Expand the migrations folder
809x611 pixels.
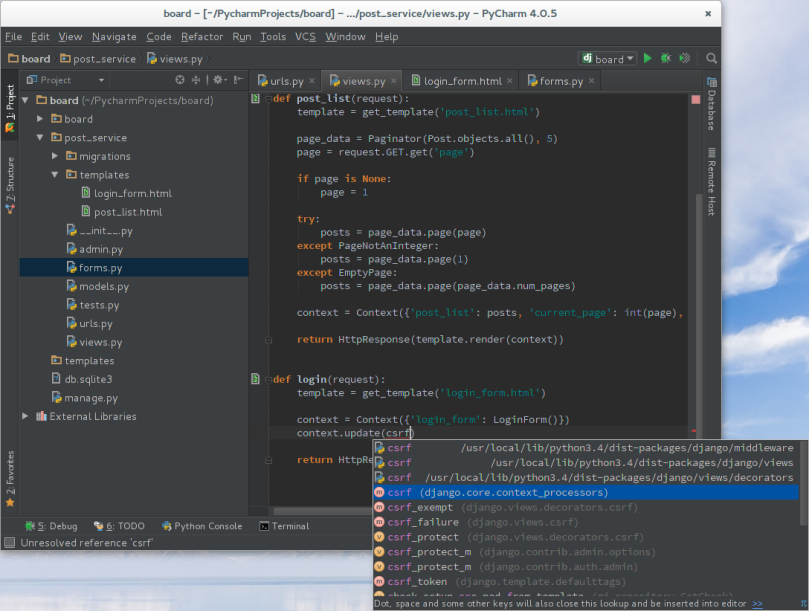[55, 156]
